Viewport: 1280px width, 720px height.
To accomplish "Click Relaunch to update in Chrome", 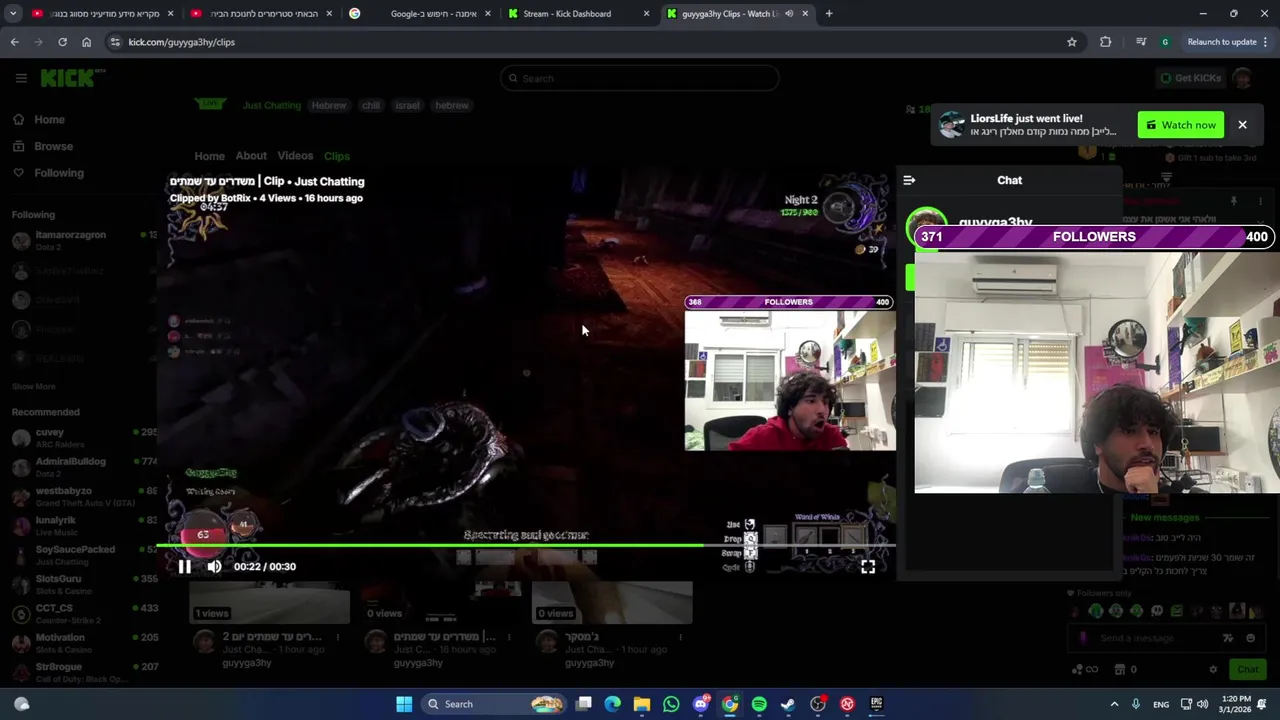I will click(1221, 42).
